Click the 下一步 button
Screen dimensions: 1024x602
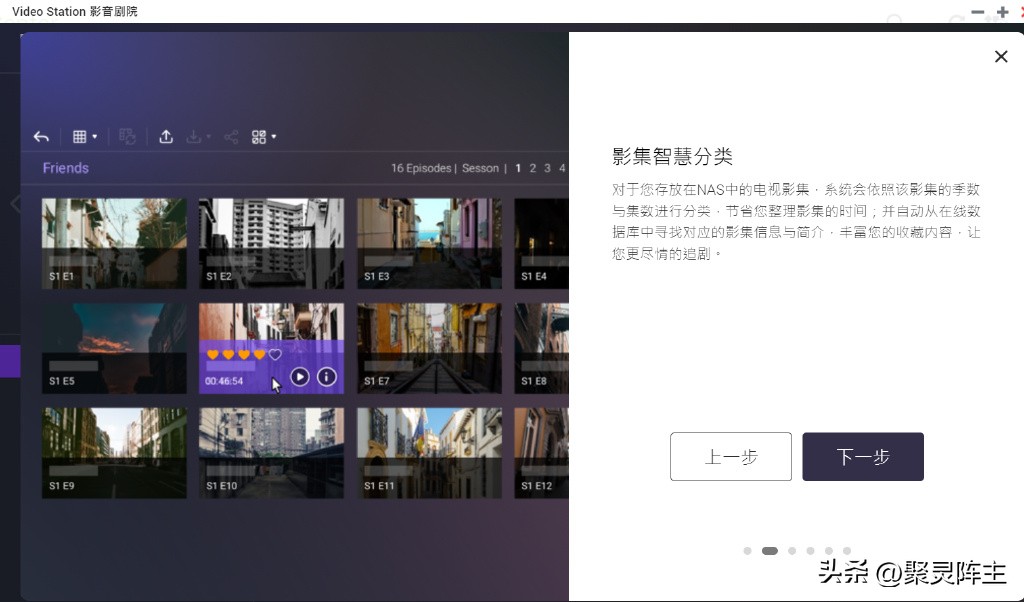[x=862, y=456]
